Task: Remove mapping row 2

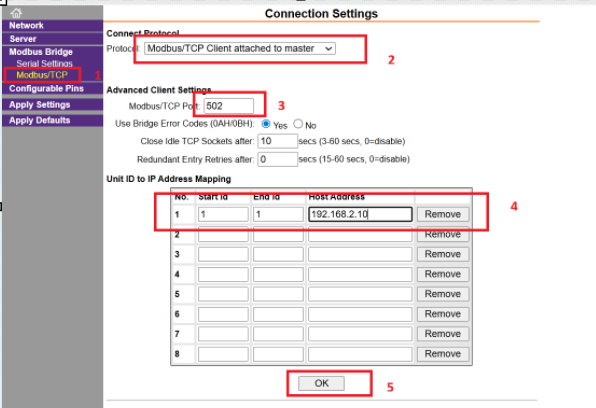Action: coord(443,235)
